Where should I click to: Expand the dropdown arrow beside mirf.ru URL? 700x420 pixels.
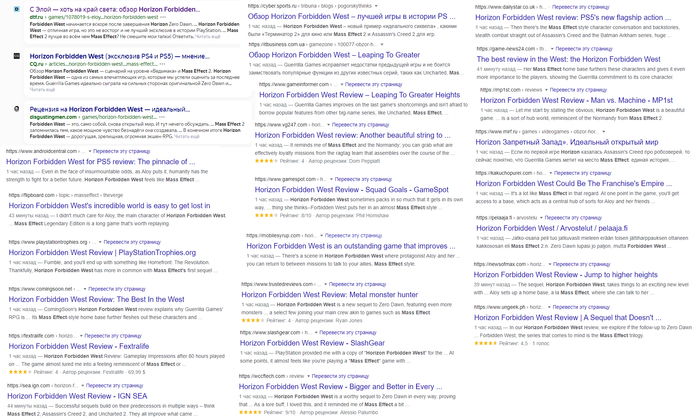(x=604, y=132)
